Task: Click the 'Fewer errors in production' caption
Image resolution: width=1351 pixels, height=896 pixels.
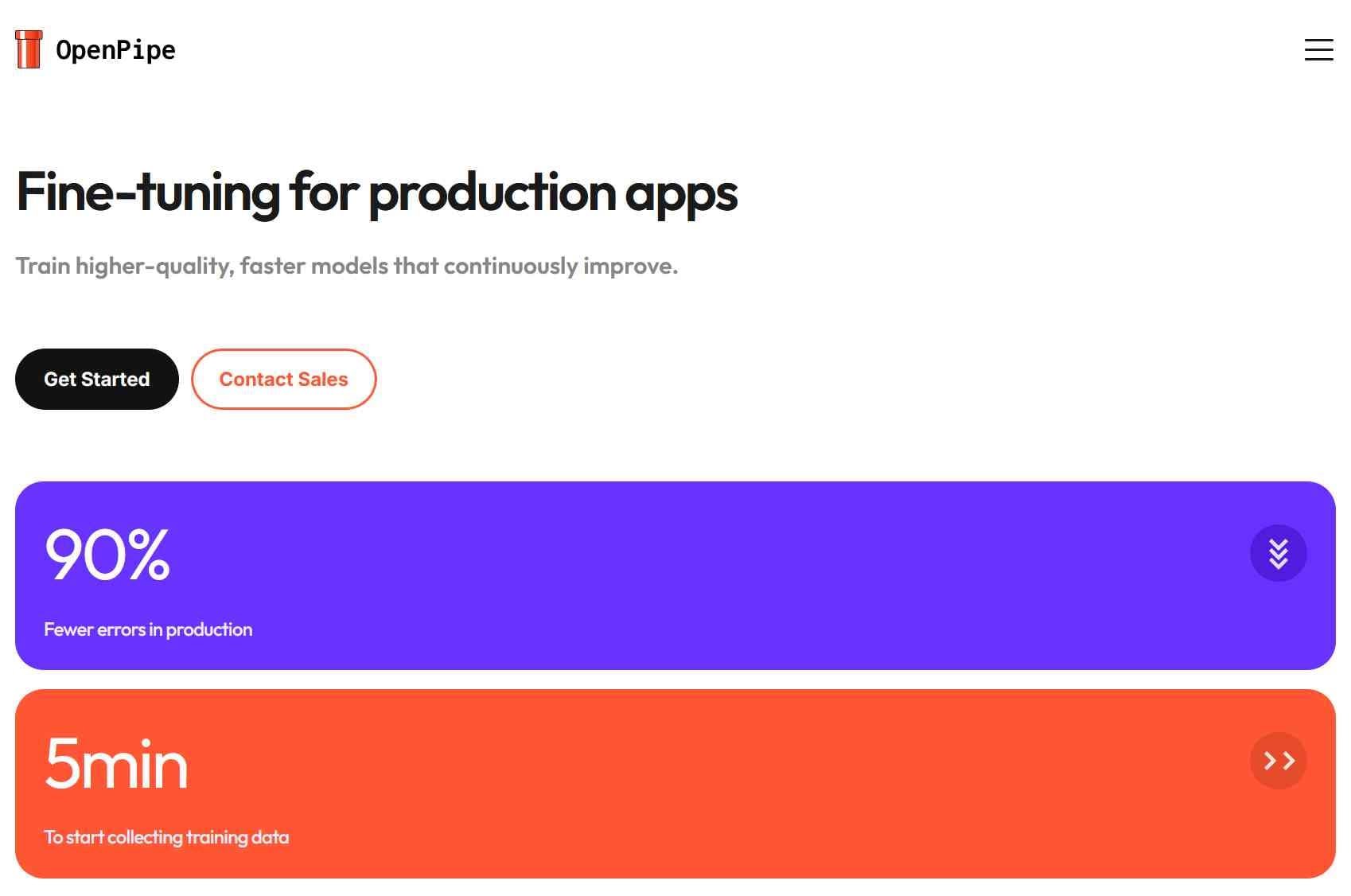Action: coord(148,629)
